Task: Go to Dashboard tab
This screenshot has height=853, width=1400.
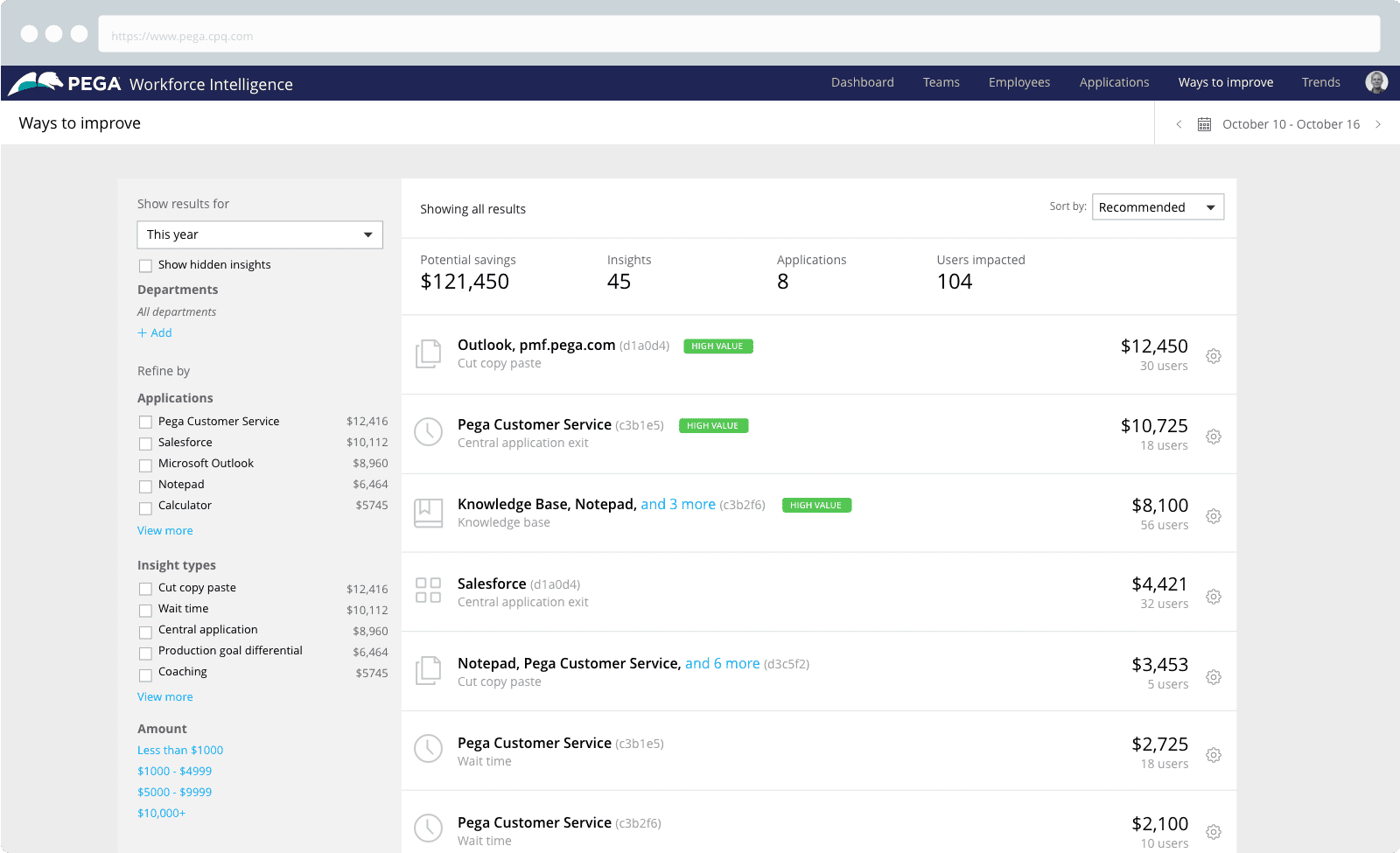Action: (x=863, y=82)
